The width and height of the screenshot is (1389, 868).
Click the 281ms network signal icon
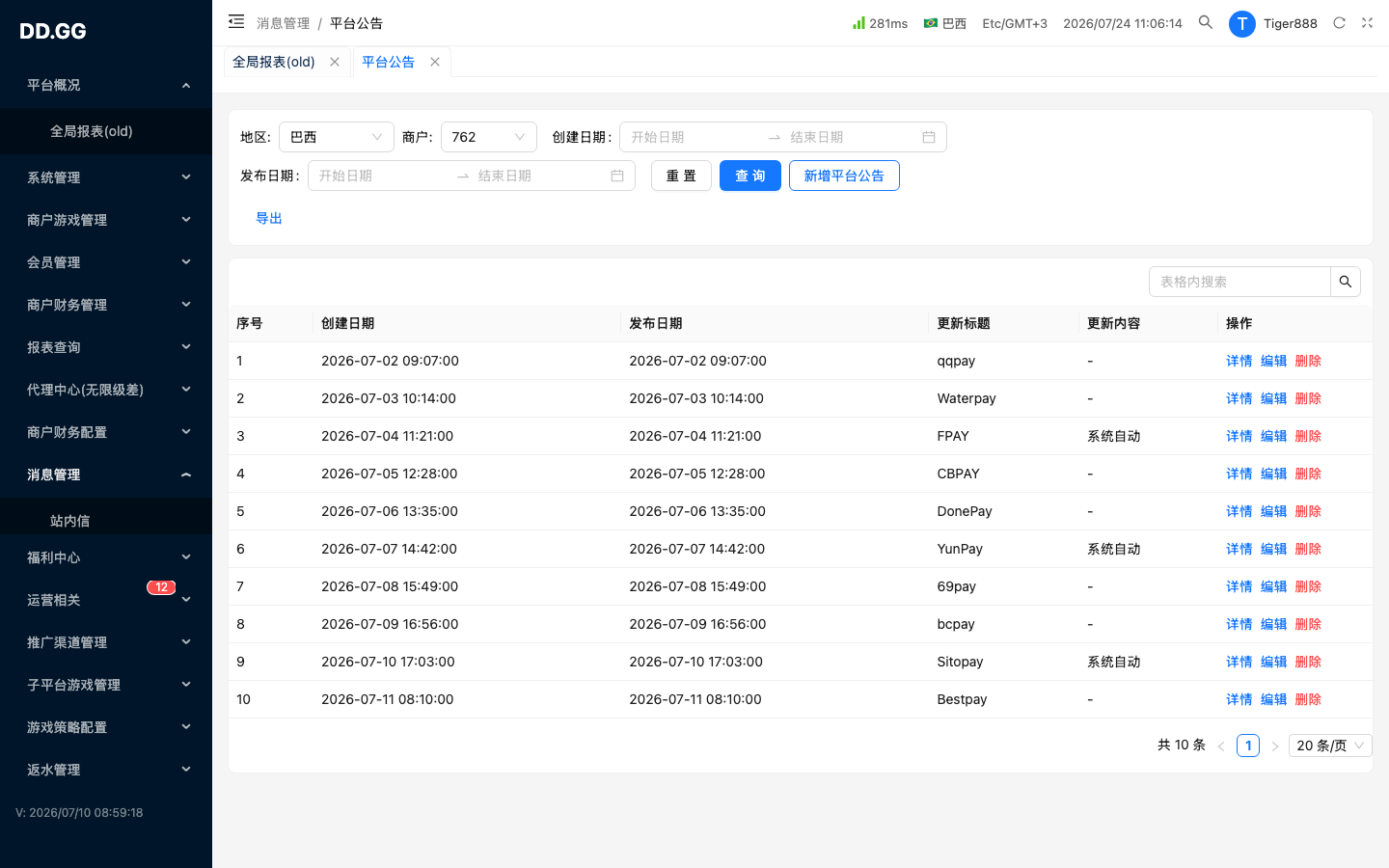click(x=858, y=22)
